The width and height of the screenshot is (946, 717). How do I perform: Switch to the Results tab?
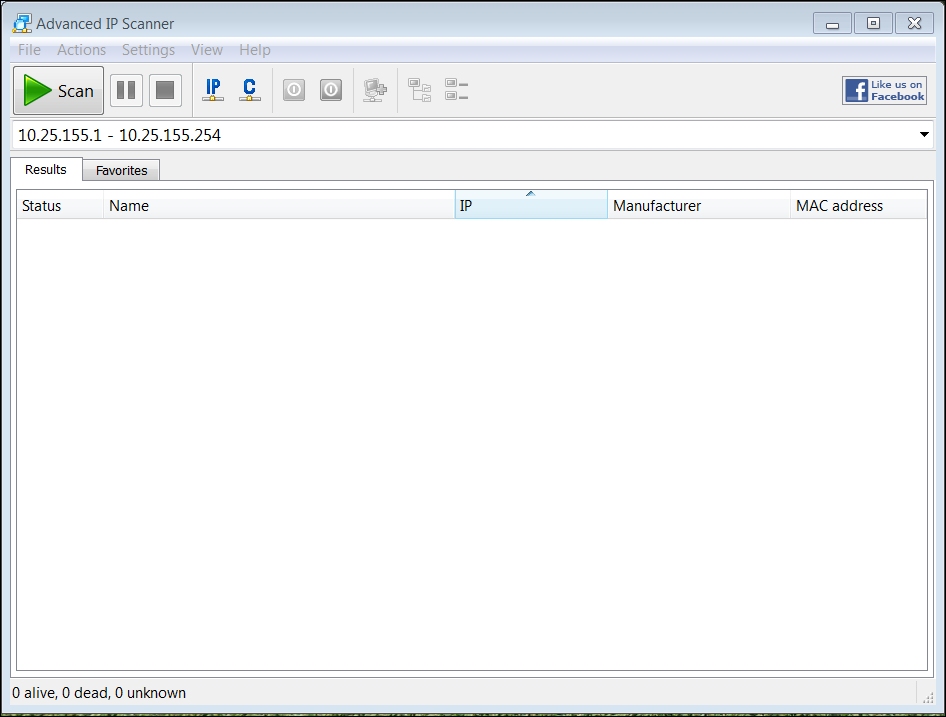coord(45,169)
